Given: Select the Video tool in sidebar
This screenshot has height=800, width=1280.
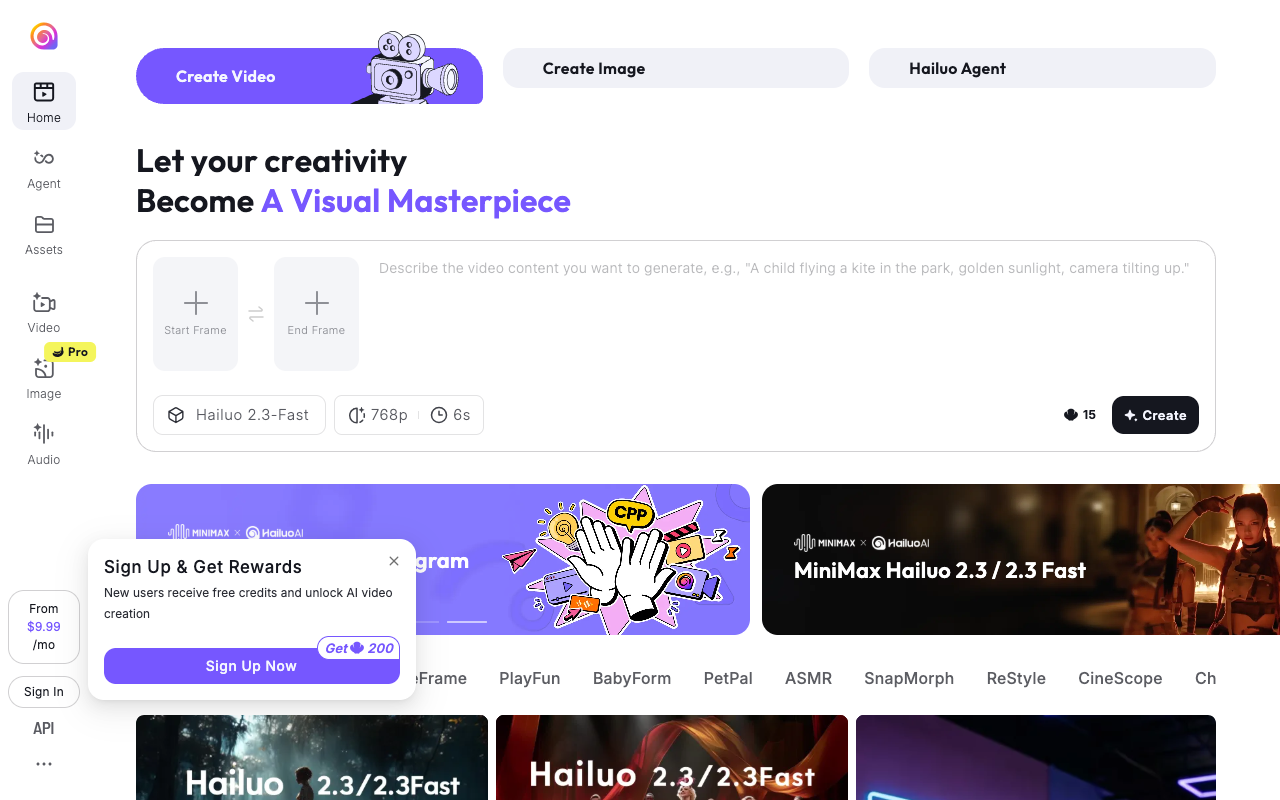Looking at the screenshot, I should coord(44,312).
